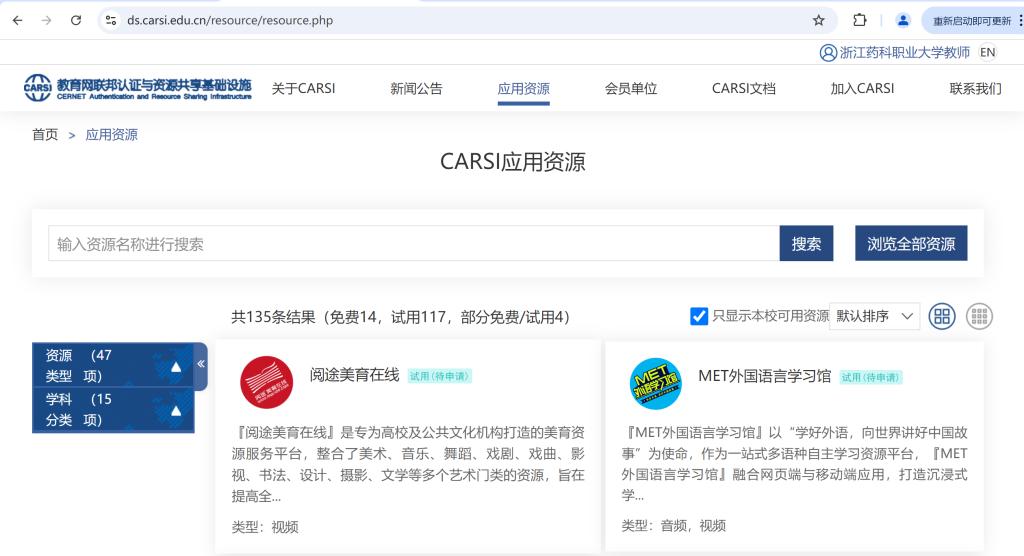
Task: Collapse the filter sidebar with « icon
Action: 200,364
